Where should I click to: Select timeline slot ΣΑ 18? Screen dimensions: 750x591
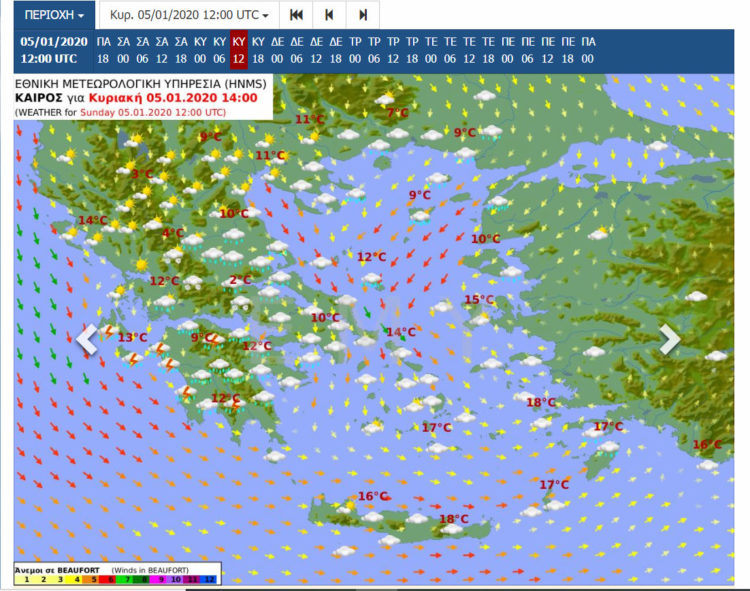coord(181,50)
